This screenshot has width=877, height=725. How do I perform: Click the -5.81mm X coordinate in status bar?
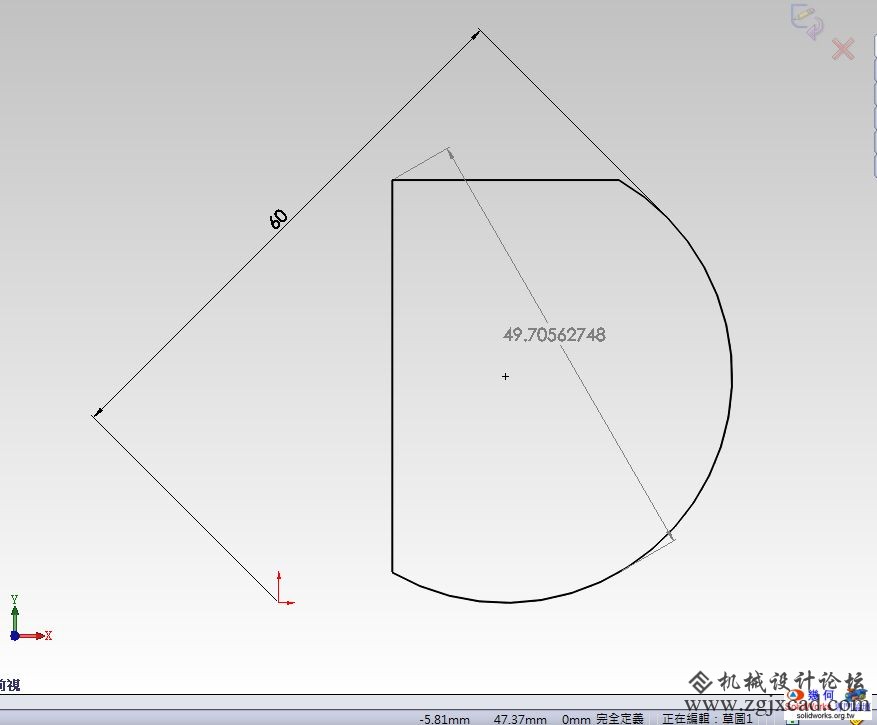[444, 719]
